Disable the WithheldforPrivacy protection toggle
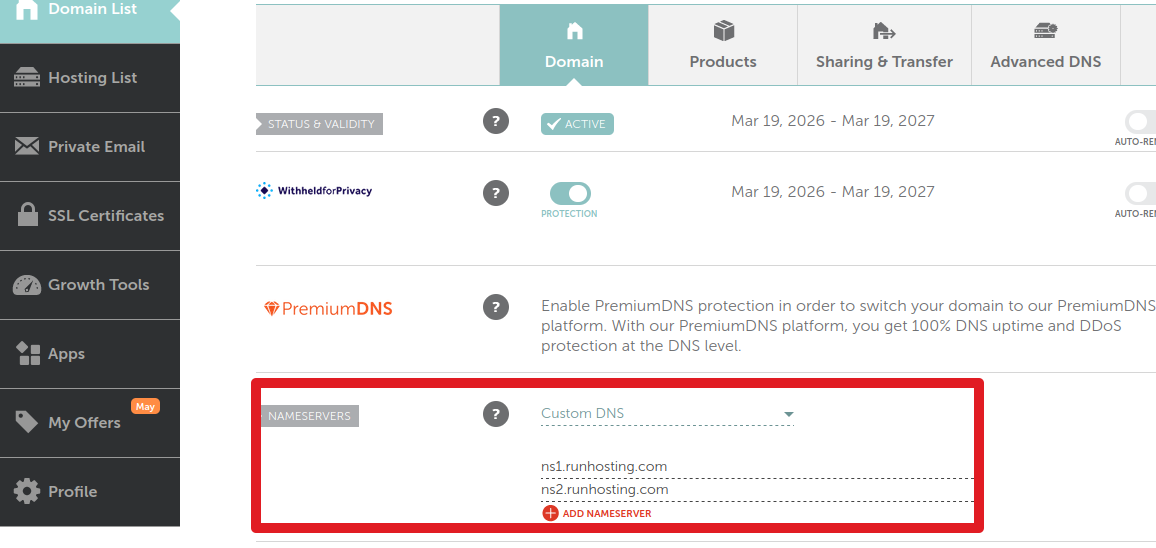Image resolution: width=1156 pixels, height=548 pixels. 570,194
